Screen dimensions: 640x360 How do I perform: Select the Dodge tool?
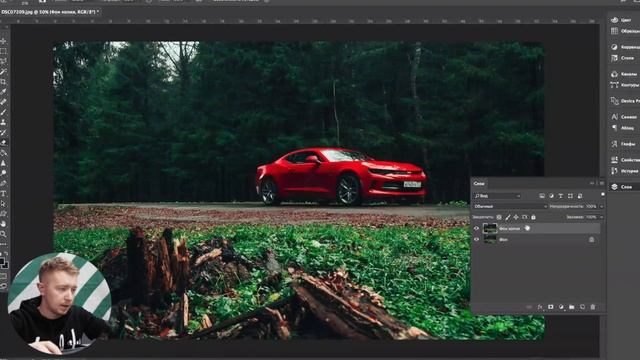pyautogui.click(x=3, y=173)
